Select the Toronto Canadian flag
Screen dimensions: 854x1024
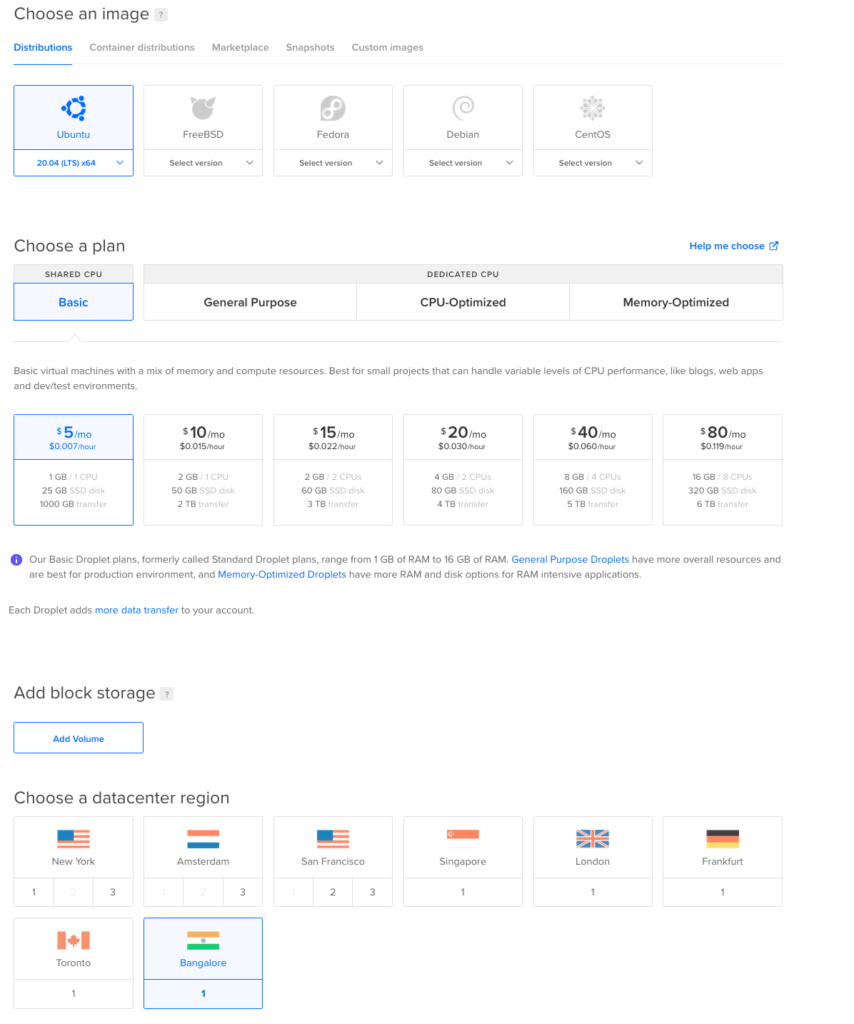tap(73, 940)
